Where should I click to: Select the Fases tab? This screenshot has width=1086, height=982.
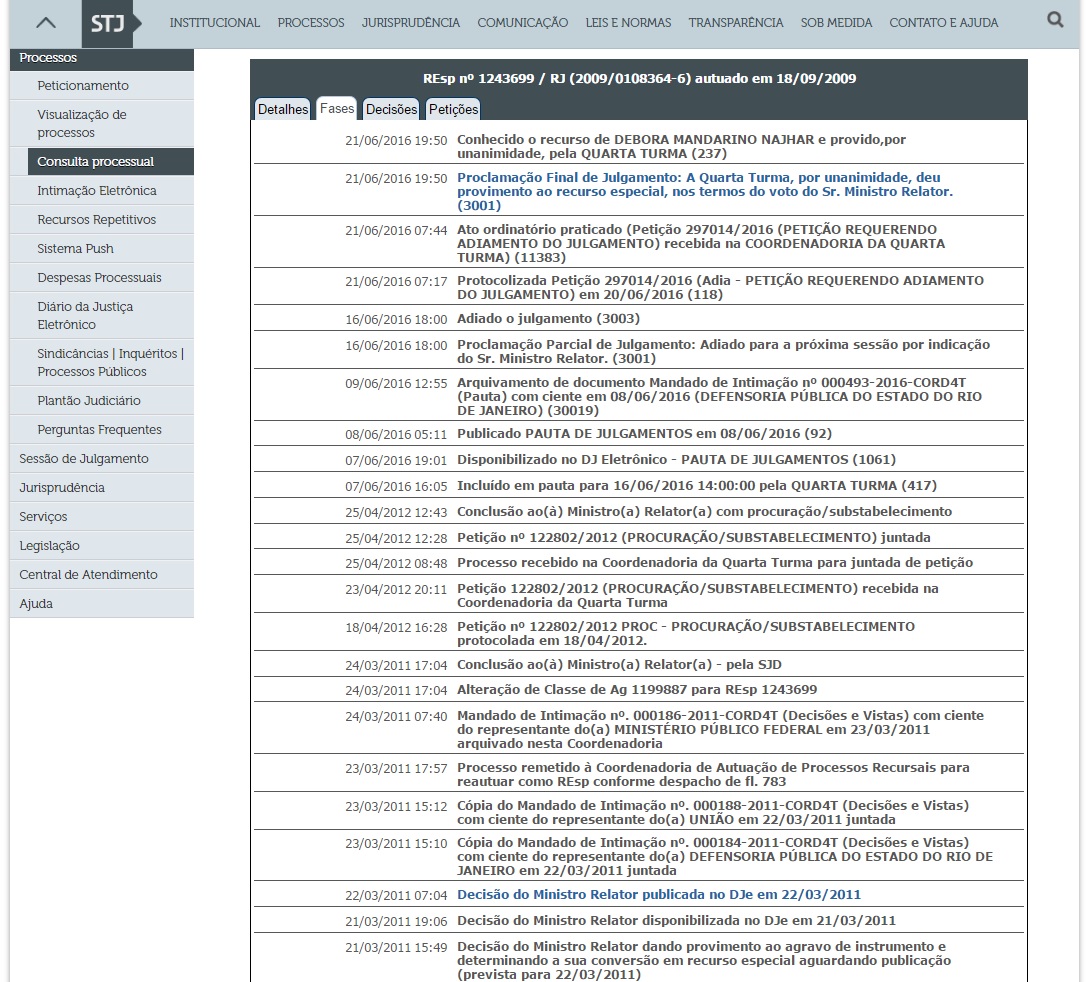pyautogui.click(x=337, y=109)
